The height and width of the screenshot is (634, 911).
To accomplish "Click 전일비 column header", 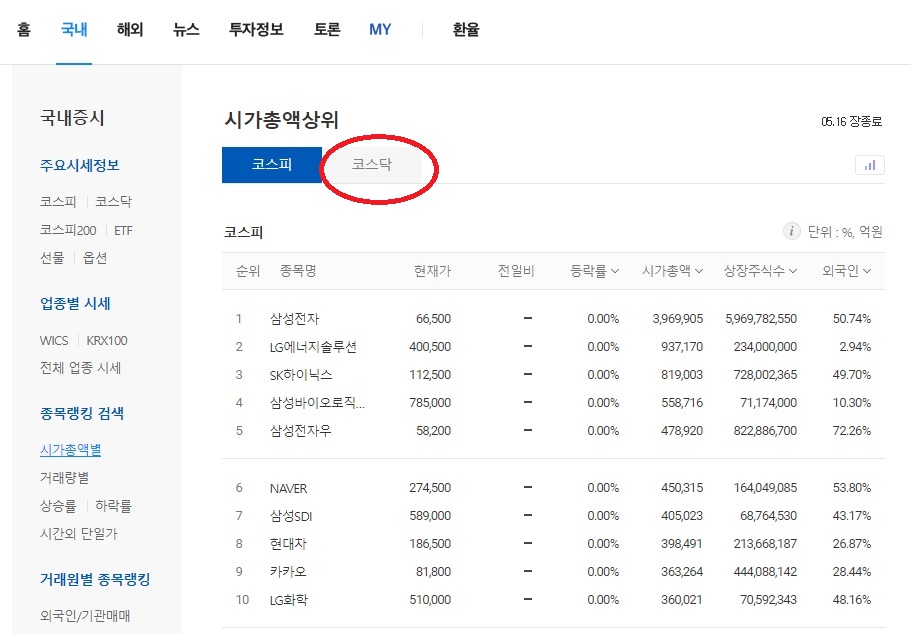I will point(516,271).
